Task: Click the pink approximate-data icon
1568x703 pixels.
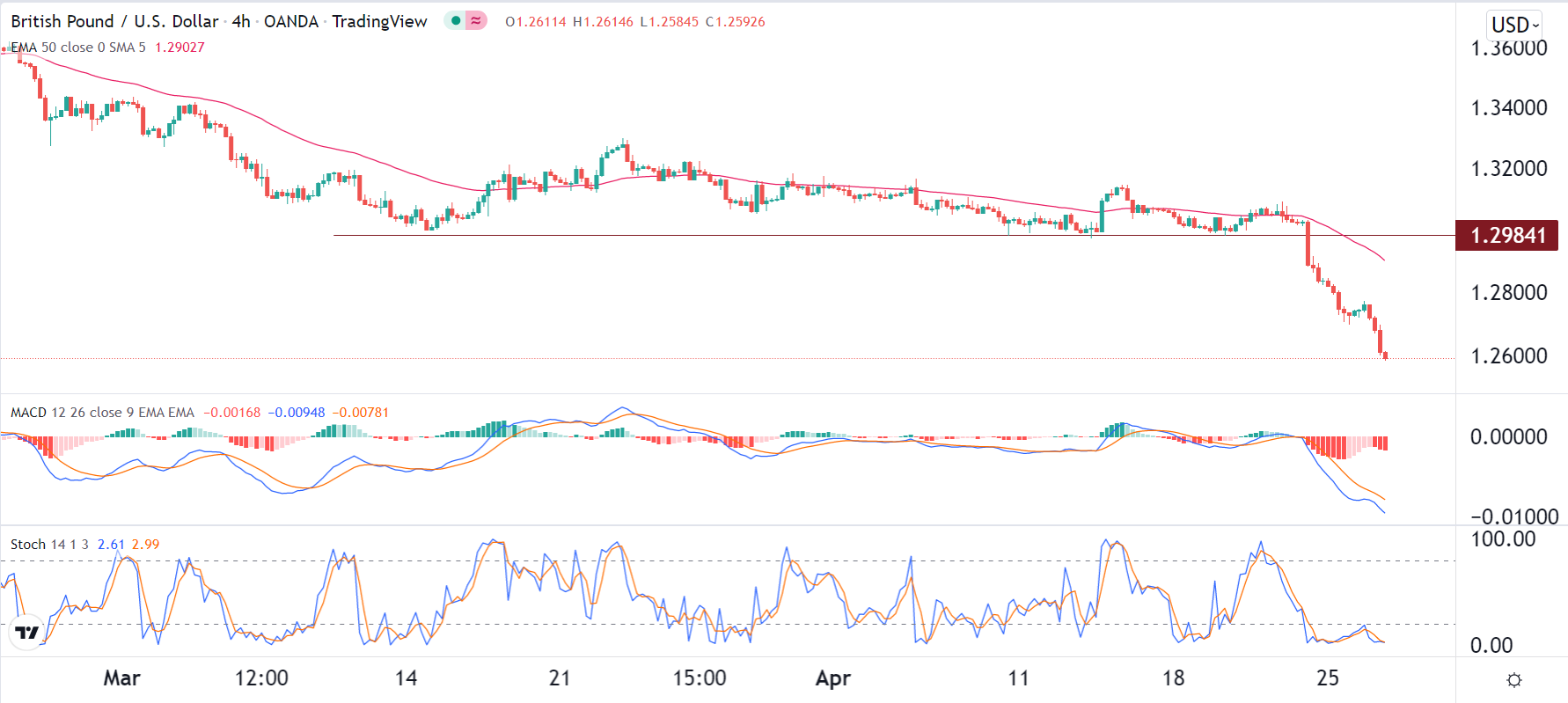Action: click(x=476, y=20)
